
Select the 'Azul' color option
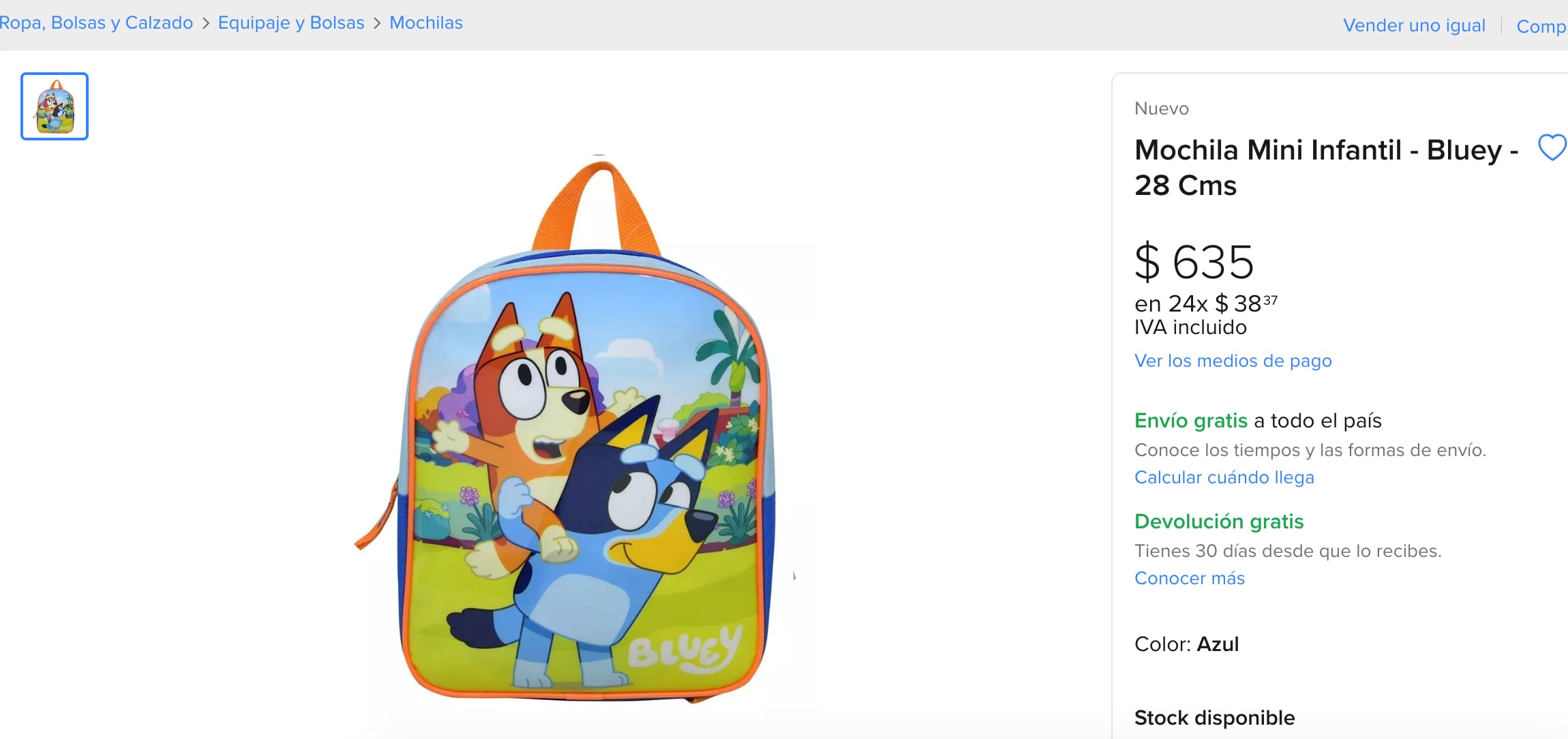click(x=1218, y=644)
